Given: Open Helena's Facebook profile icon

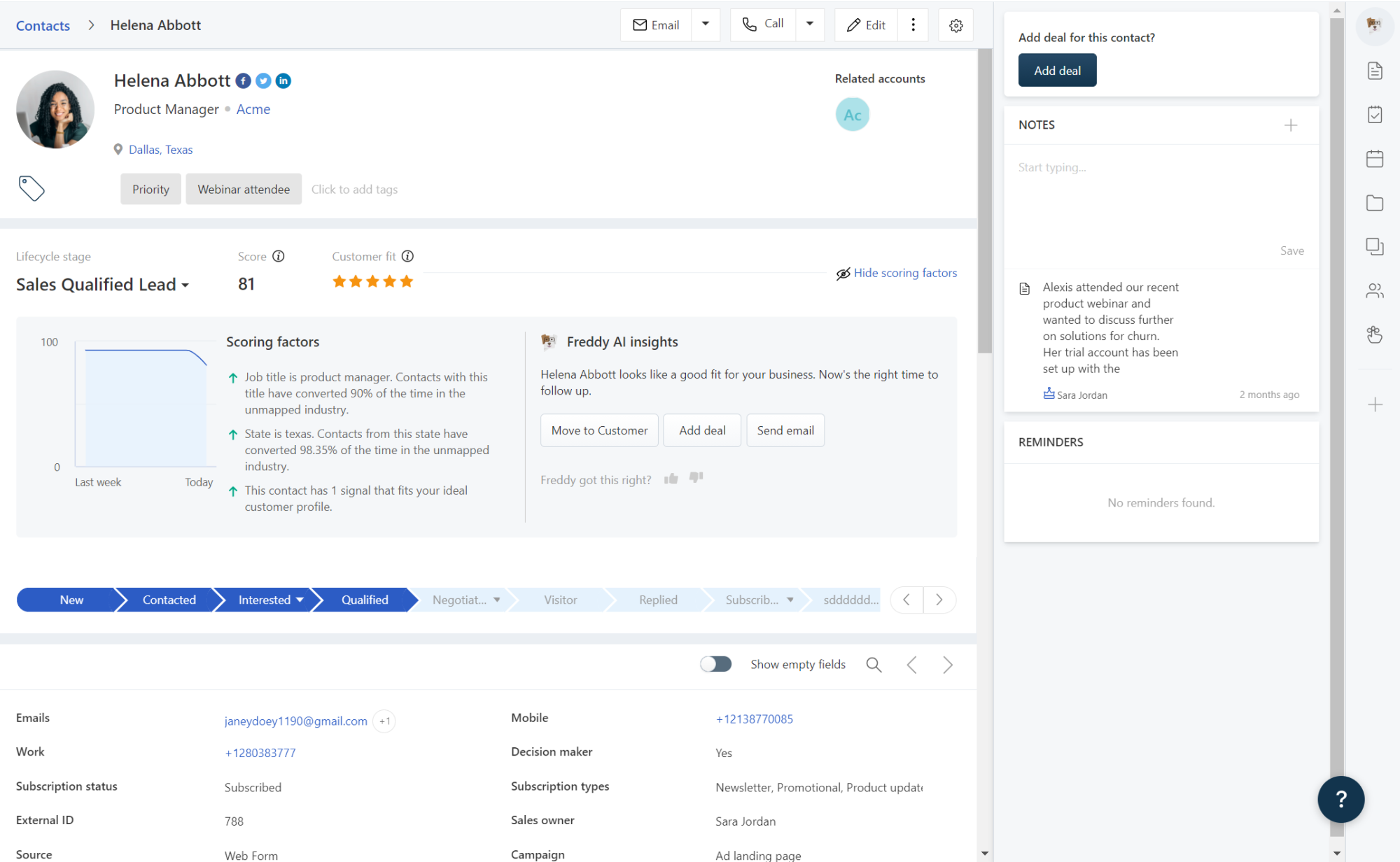Looking at the screenshot, I should [x=243, y=81].
